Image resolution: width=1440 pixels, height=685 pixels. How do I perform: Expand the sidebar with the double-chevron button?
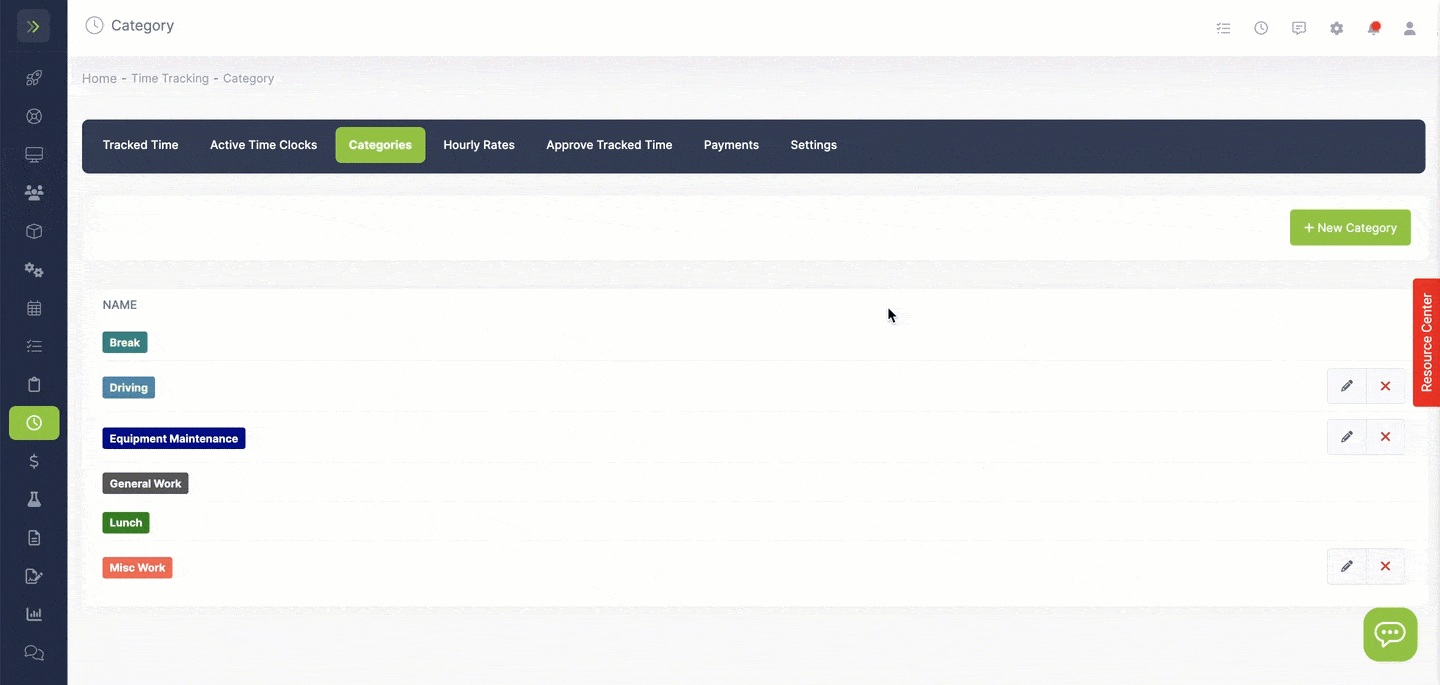[x=33, y=26]
